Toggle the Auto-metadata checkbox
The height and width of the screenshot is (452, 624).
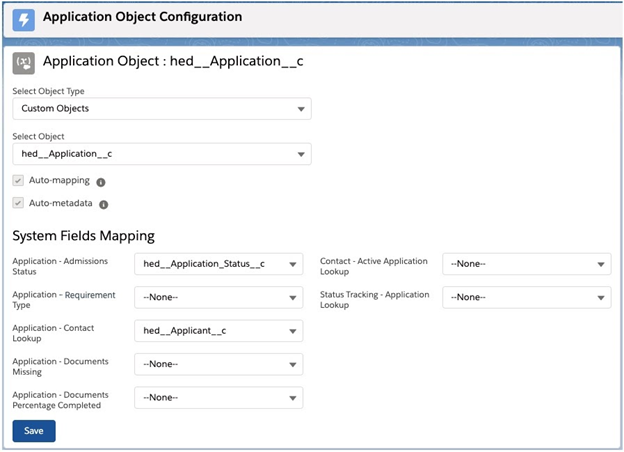click(19, 203)
